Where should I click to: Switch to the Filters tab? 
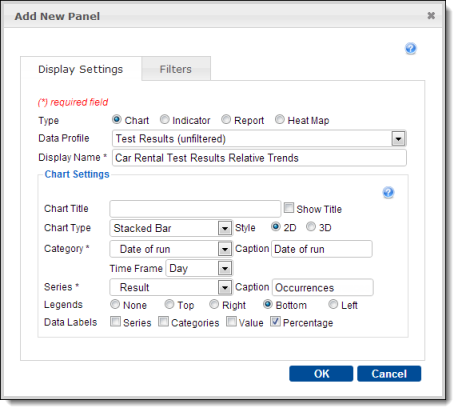coord(176,69)
